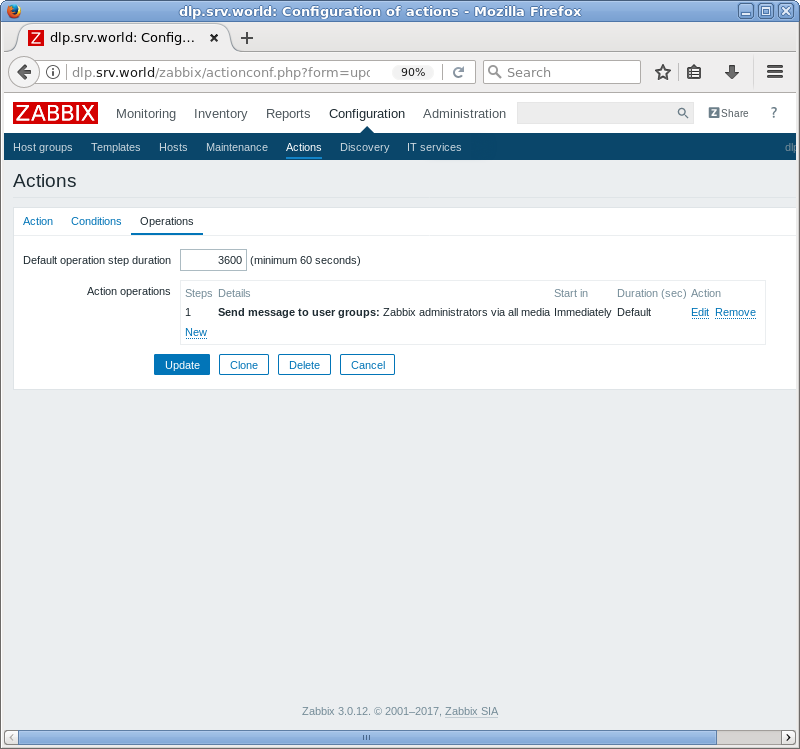Click the "Send message to user groups" details text
This screenshot has width=800, height=749.
tap(298, 312)
